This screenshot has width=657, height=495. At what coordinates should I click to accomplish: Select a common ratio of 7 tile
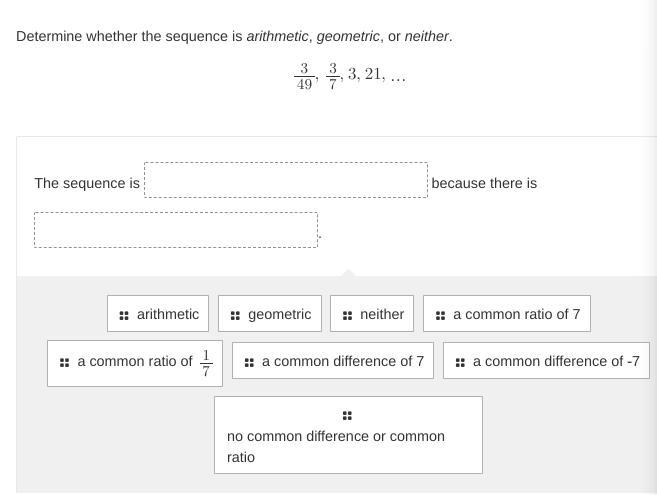coord(507,314)
